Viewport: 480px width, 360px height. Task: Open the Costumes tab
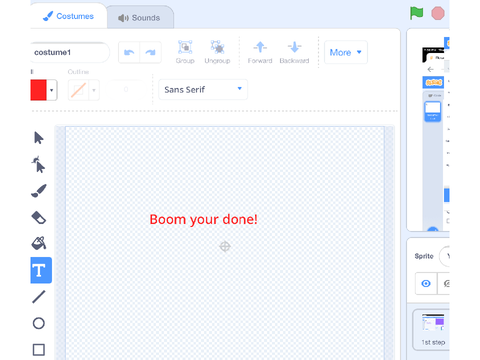[69, 16]
